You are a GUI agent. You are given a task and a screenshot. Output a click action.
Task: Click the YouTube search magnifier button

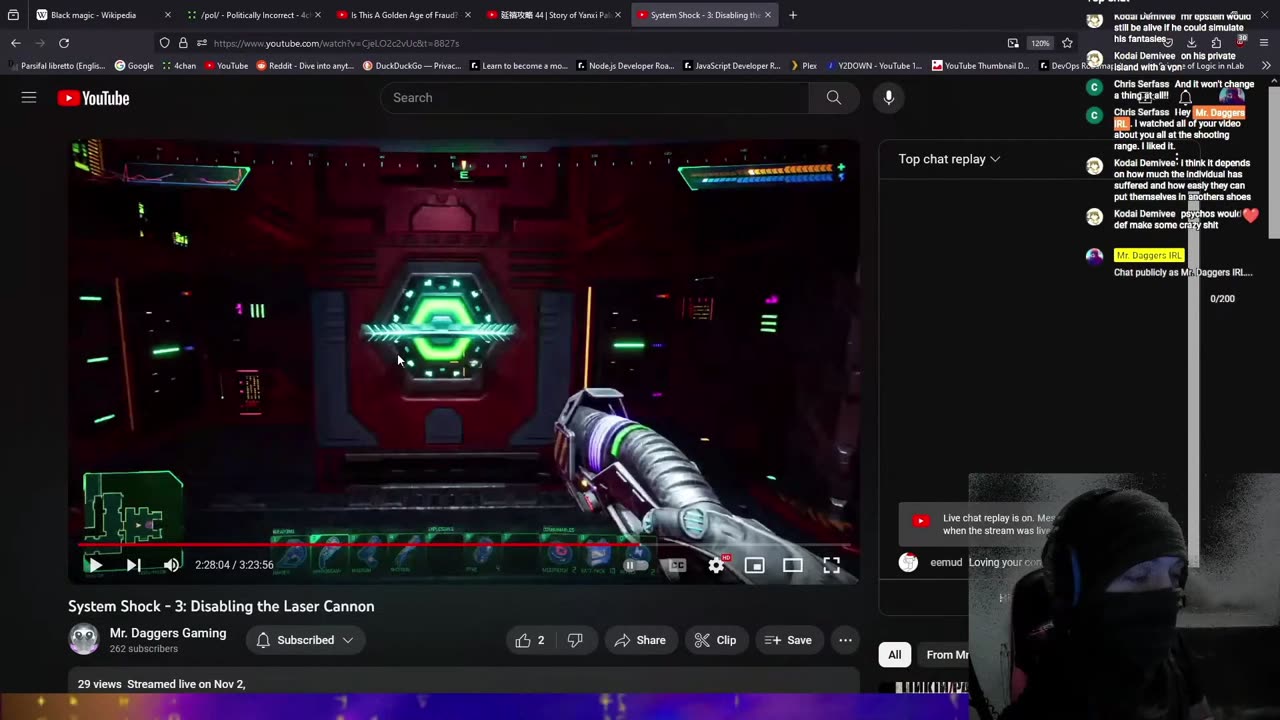[834, 97]
